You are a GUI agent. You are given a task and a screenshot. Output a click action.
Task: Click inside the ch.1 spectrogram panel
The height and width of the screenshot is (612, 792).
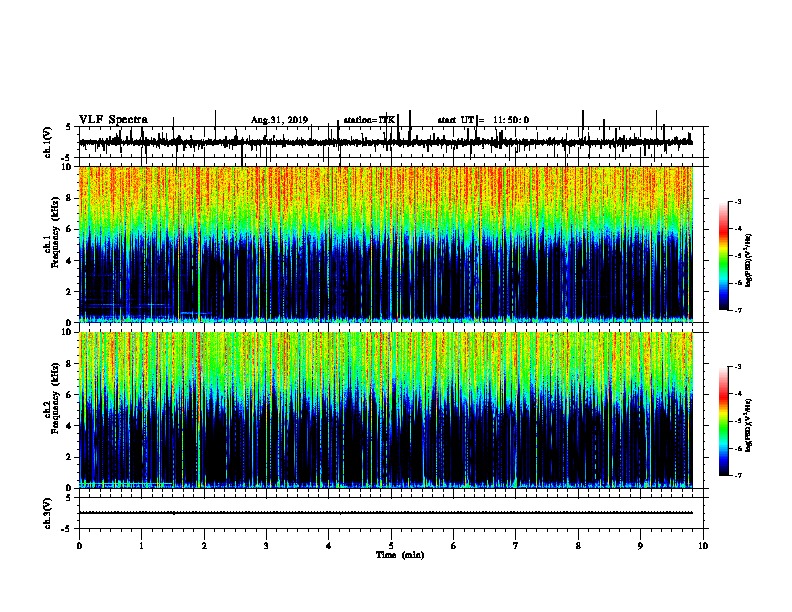(x=386, y=244)
